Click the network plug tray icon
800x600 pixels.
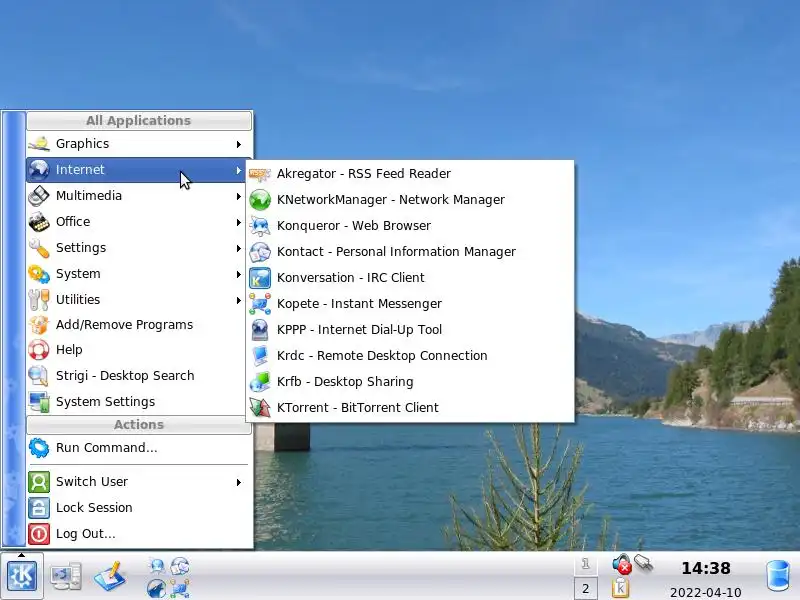[644, 564]
